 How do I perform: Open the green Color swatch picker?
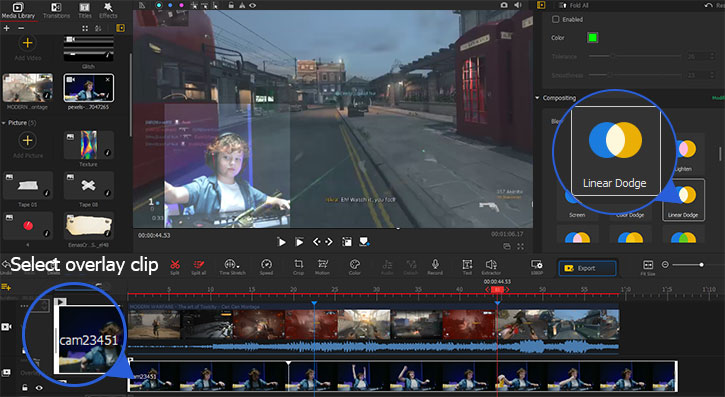(x=592, y=37)
